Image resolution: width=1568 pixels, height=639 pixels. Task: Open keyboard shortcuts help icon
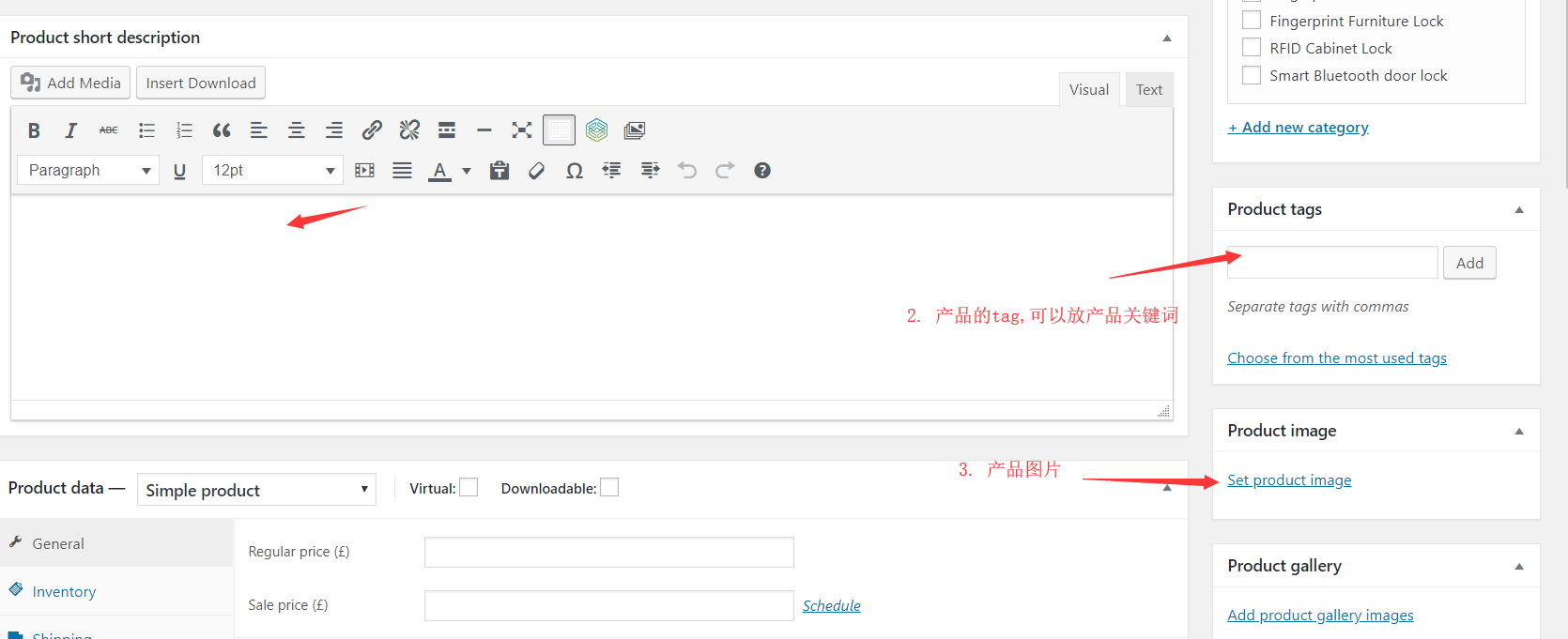click(x=762, y=171)
